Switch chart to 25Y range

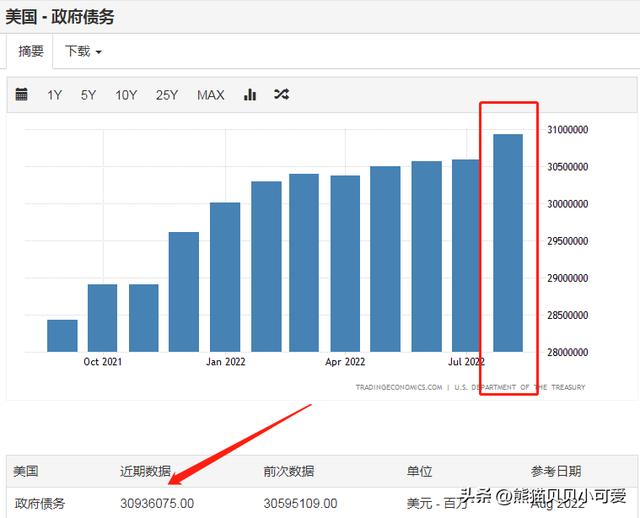167,95
